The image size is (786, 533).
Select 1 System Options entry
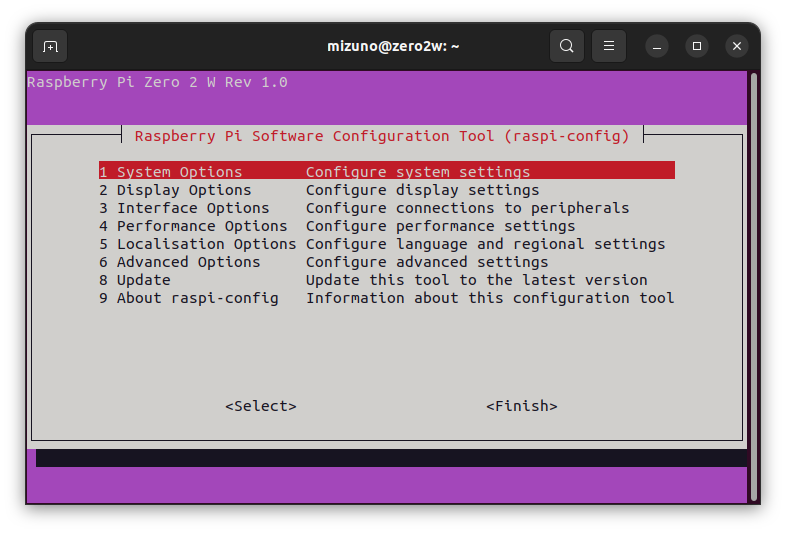click(x=386, y=171)
